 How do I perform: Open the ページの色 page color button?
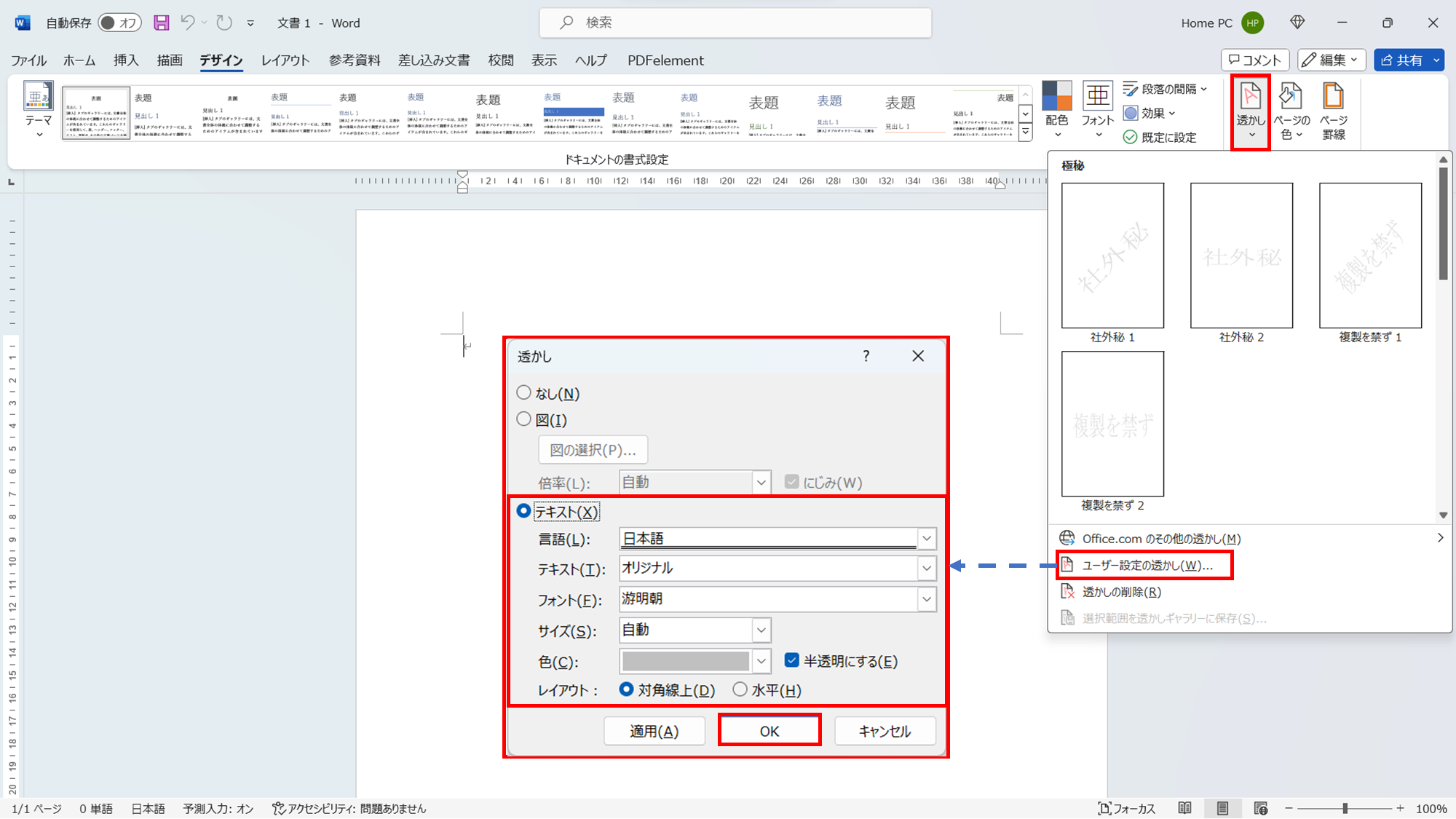1291,112
